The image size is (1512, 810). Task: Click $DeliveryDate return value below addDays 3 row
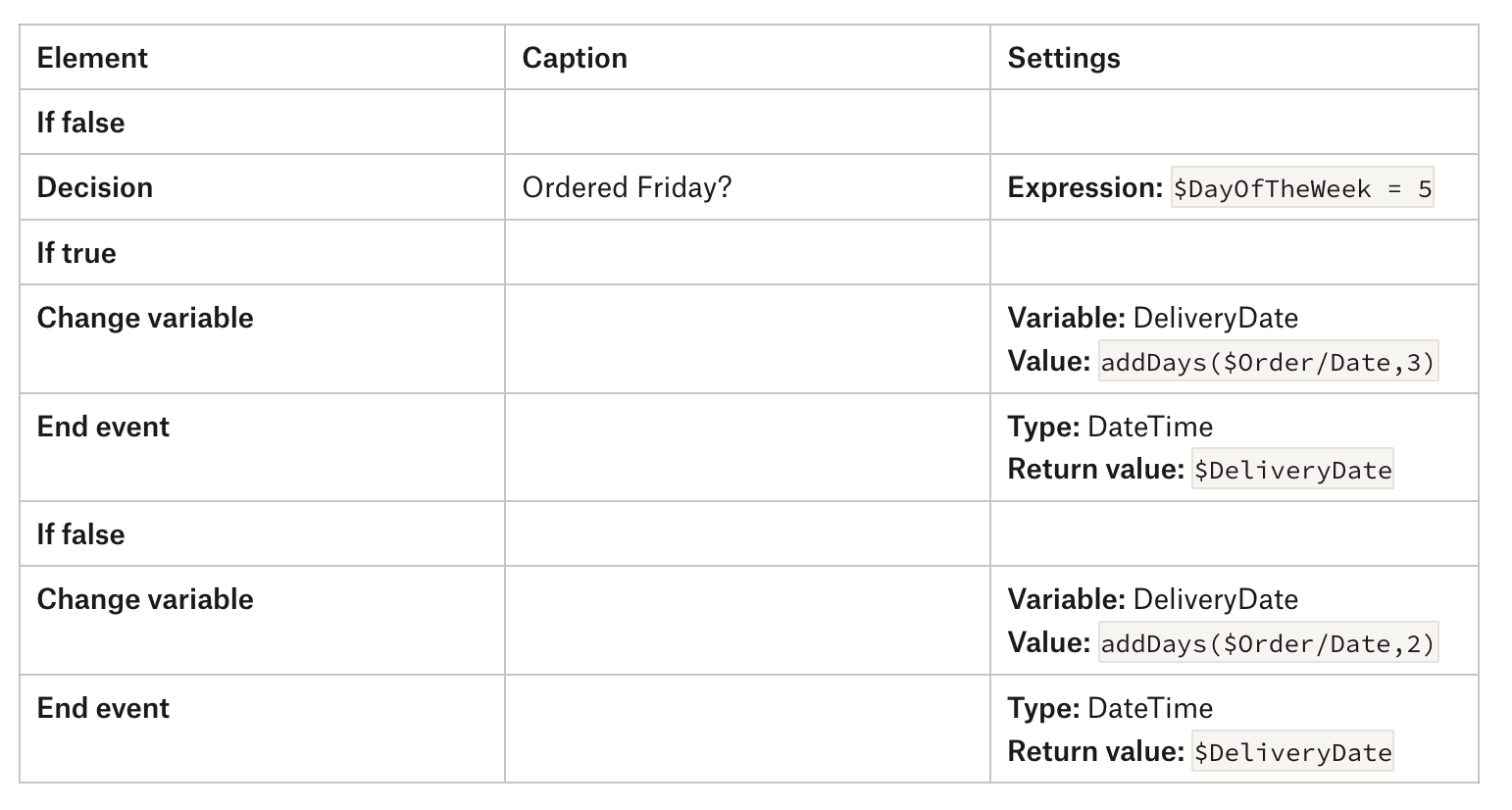tap(1292, 470)
